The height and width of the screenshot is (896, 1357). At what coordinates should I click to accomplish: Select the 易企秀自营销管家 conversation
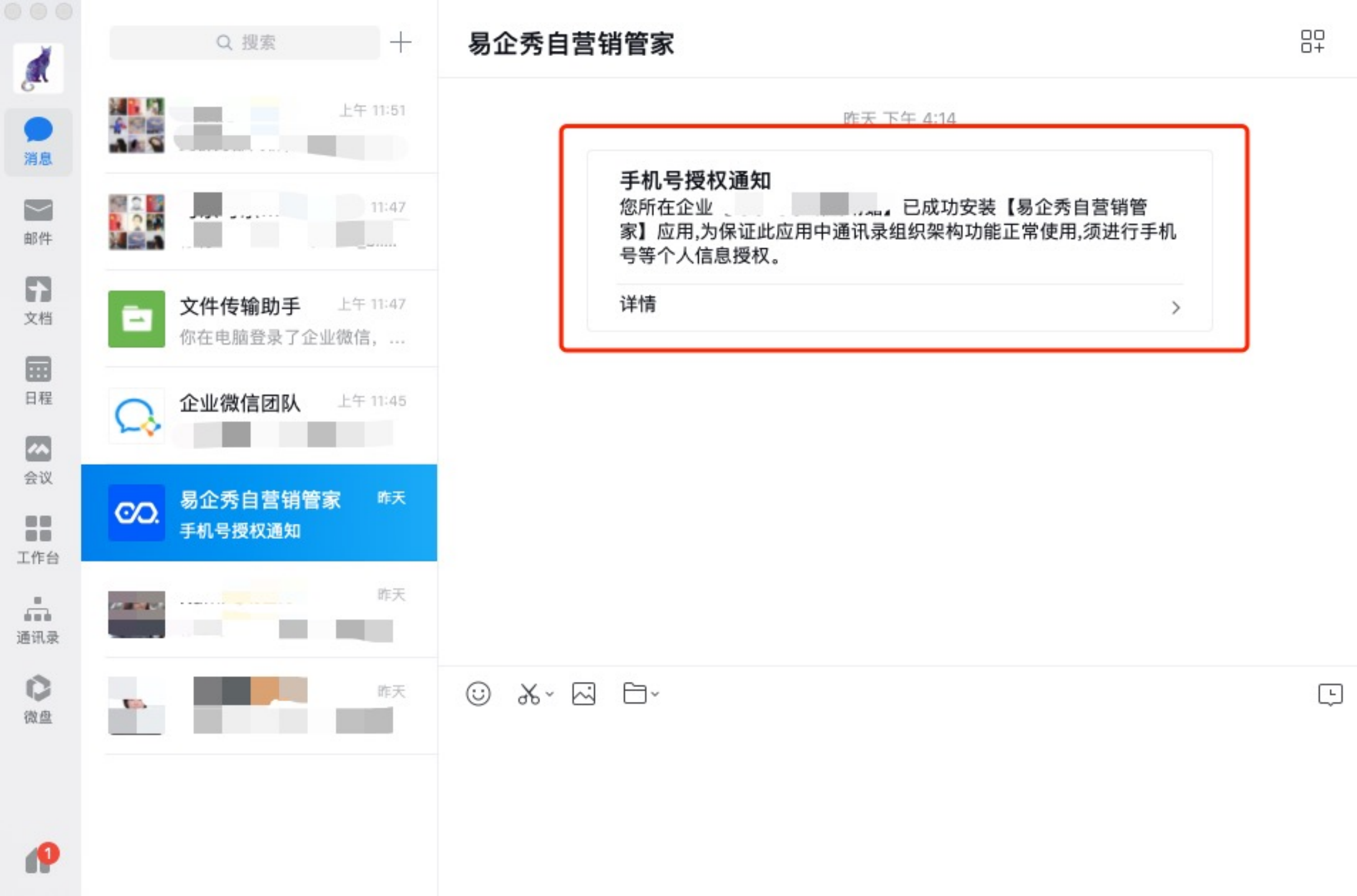(x=259, y=513)
